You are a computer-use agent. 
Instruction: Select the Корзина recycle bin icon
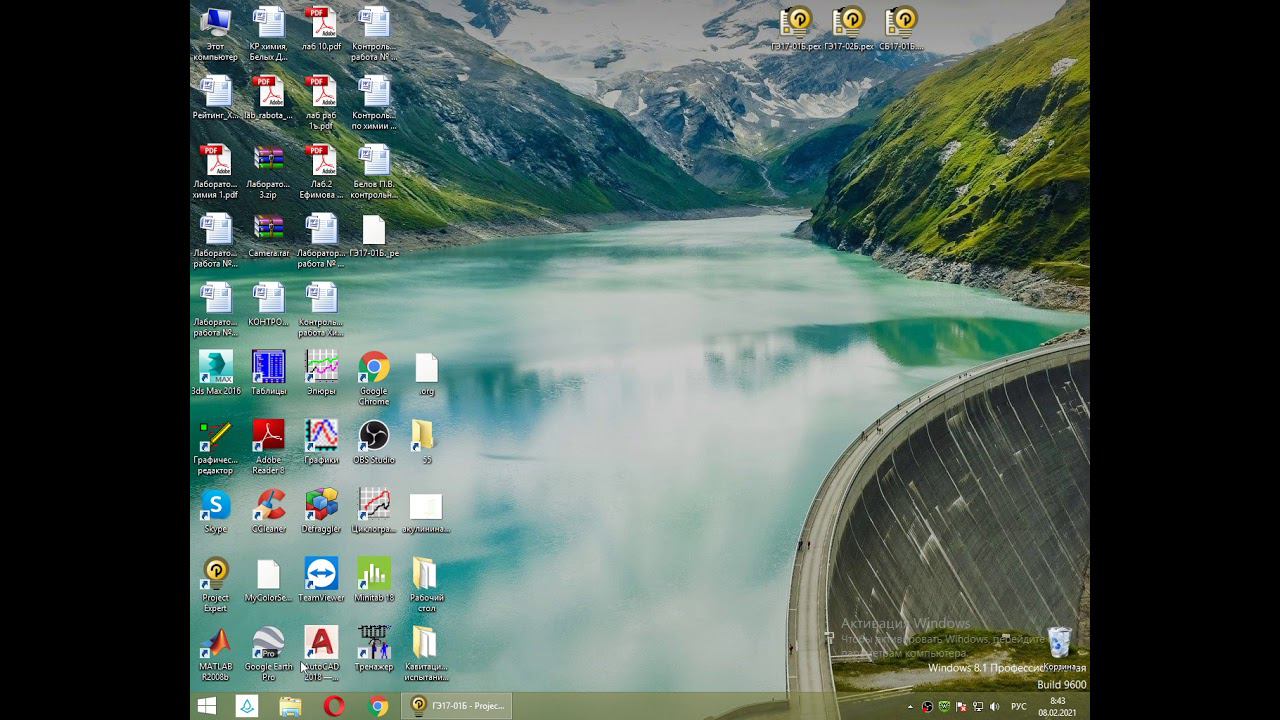tap(1062, 649)
